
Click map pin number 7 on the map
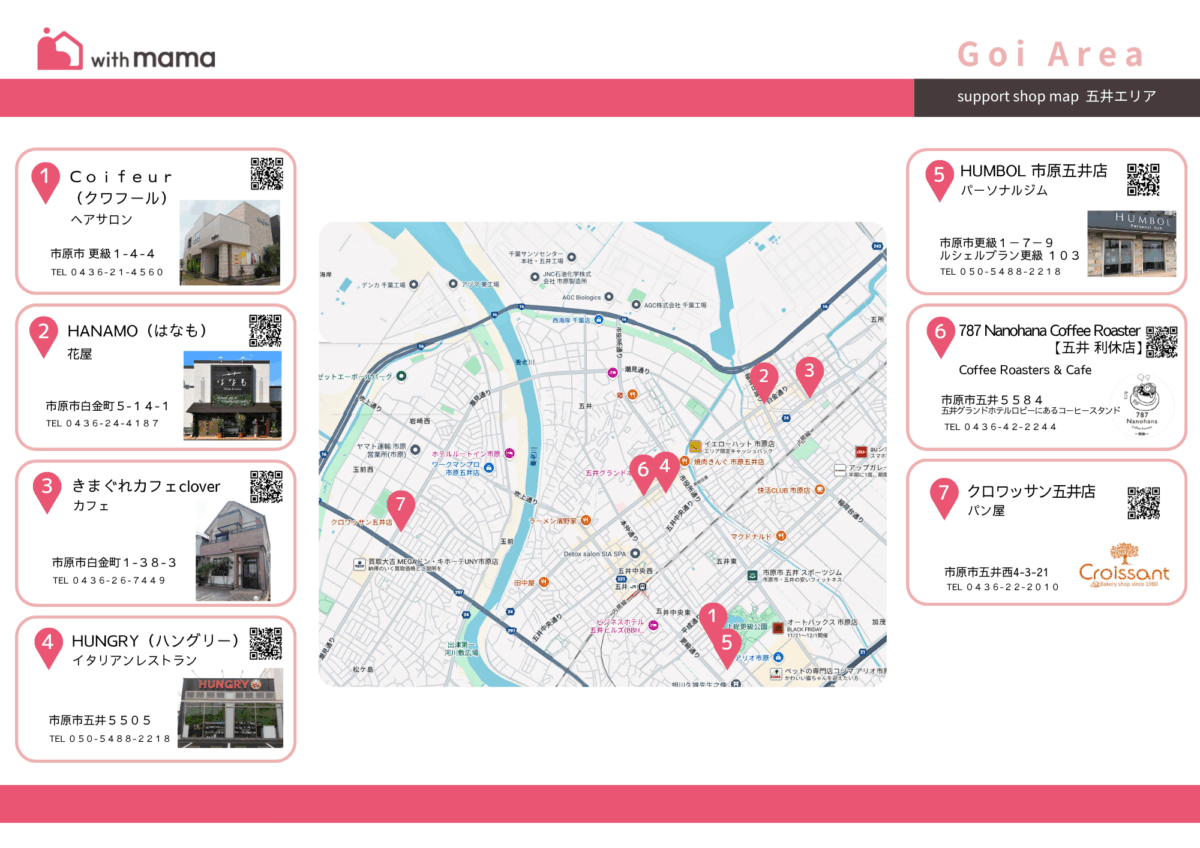pos(400,508)
